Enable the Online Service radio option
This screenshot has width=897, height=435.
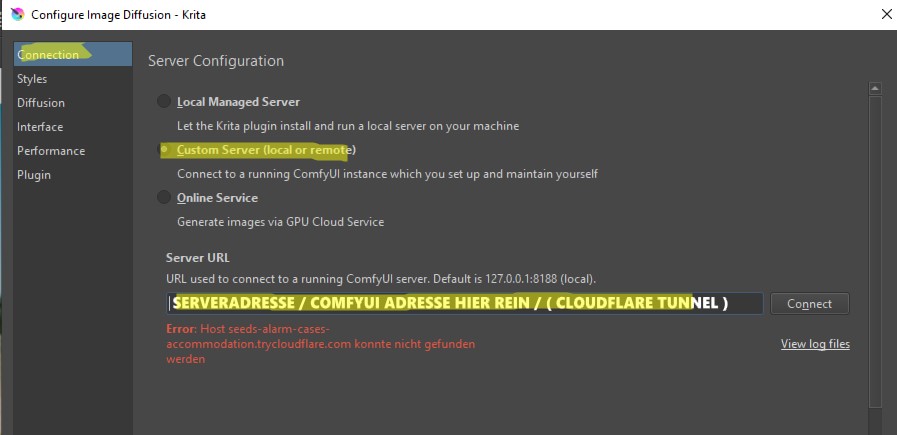[164, 198]
